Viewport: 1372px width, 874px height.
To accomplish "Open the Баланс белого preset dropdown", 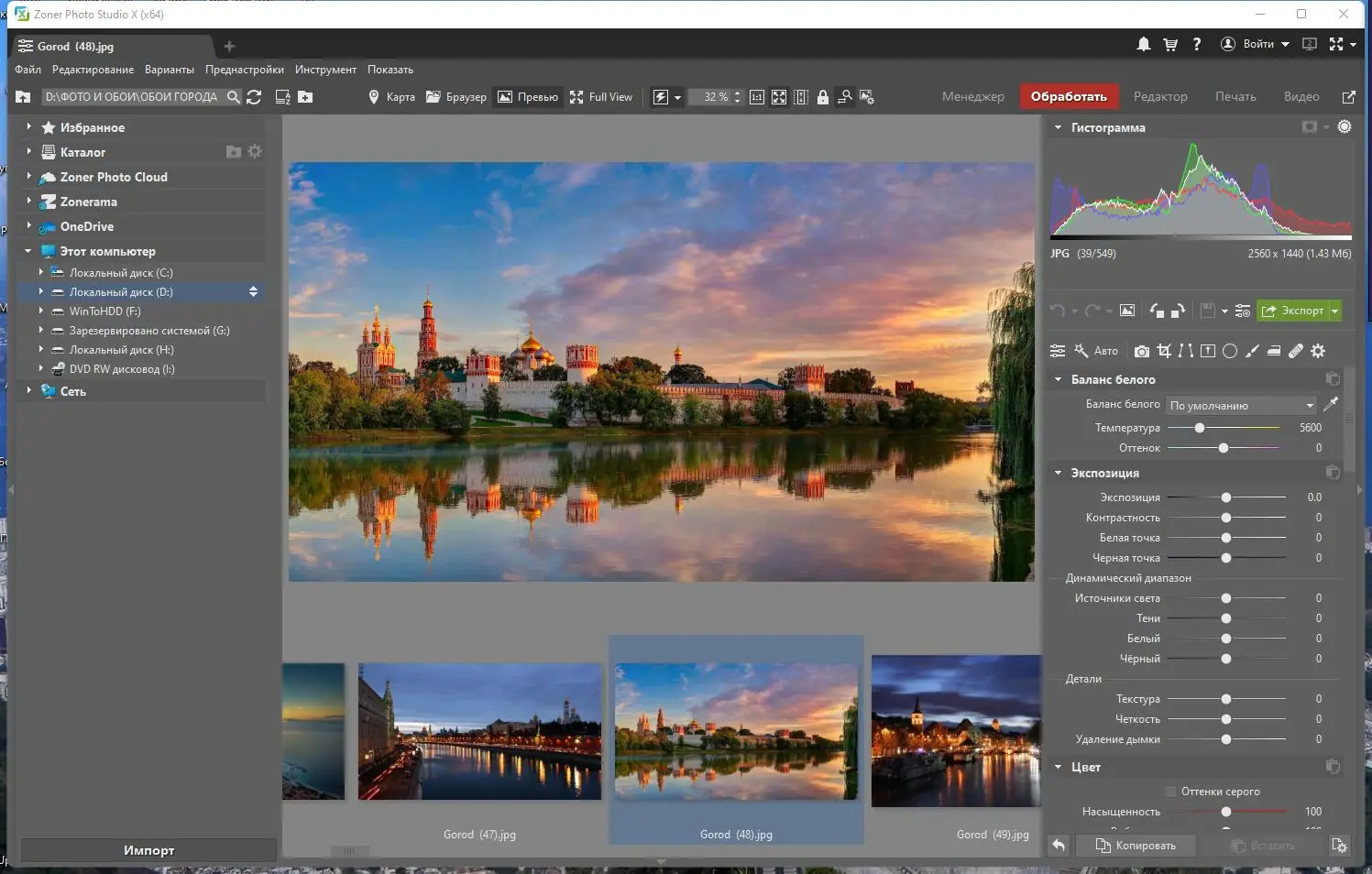I will (x=1242, y=405).
